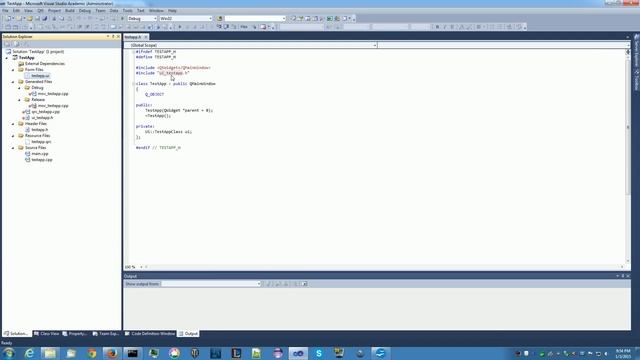Open the Window menu
This screenshot has height=360, width=640.
point(156,11)
